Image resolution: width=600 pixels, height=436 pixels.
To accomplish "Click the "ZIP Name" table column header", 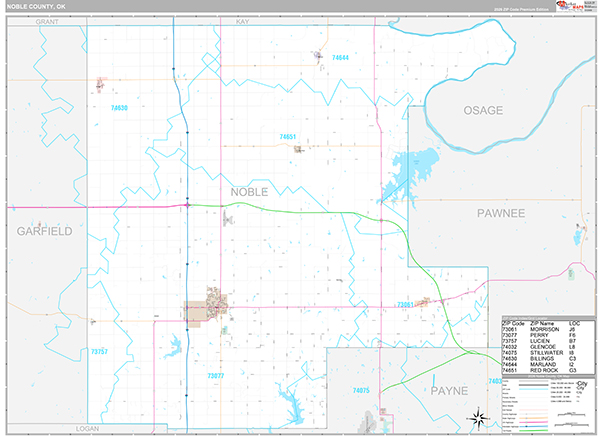I will [x=542, y=324].
